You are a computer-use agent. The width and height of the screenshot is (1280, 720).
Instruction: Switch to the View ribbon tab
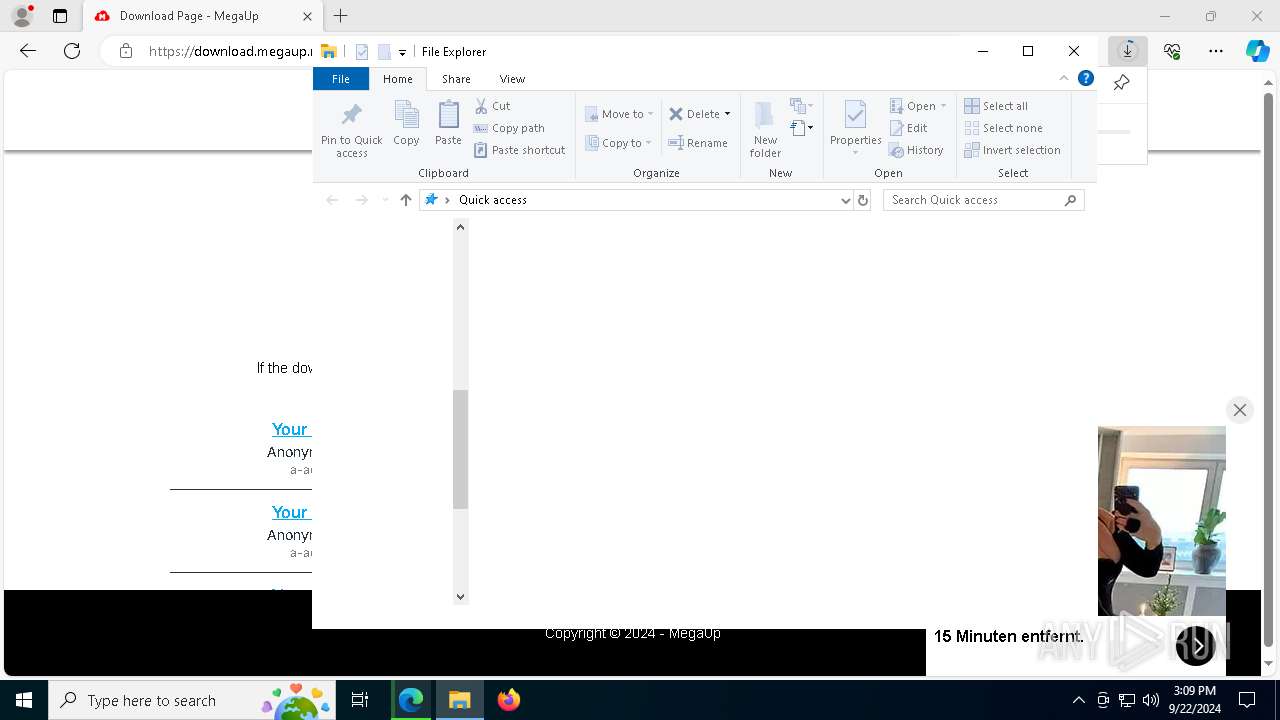(512, 79)
